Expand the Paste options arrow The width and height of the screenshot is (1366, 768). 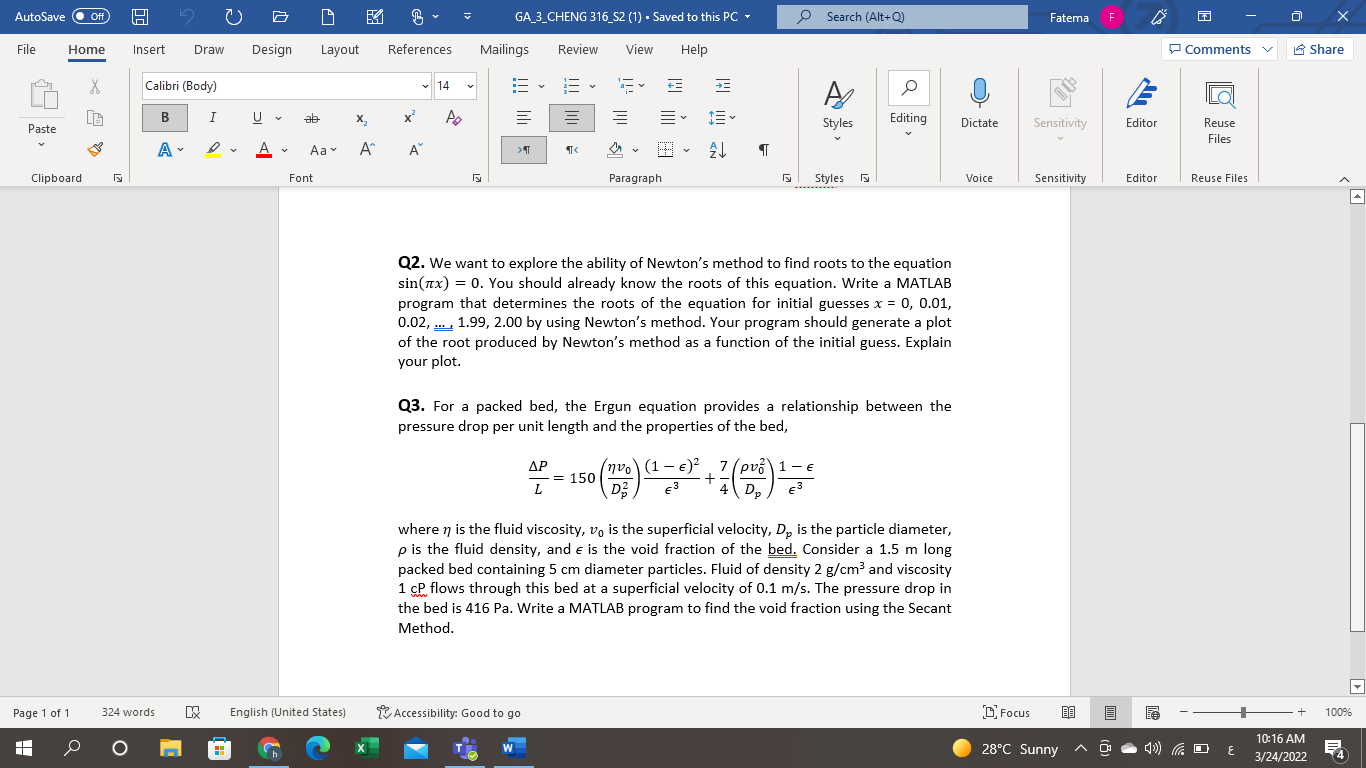point(42,144)
